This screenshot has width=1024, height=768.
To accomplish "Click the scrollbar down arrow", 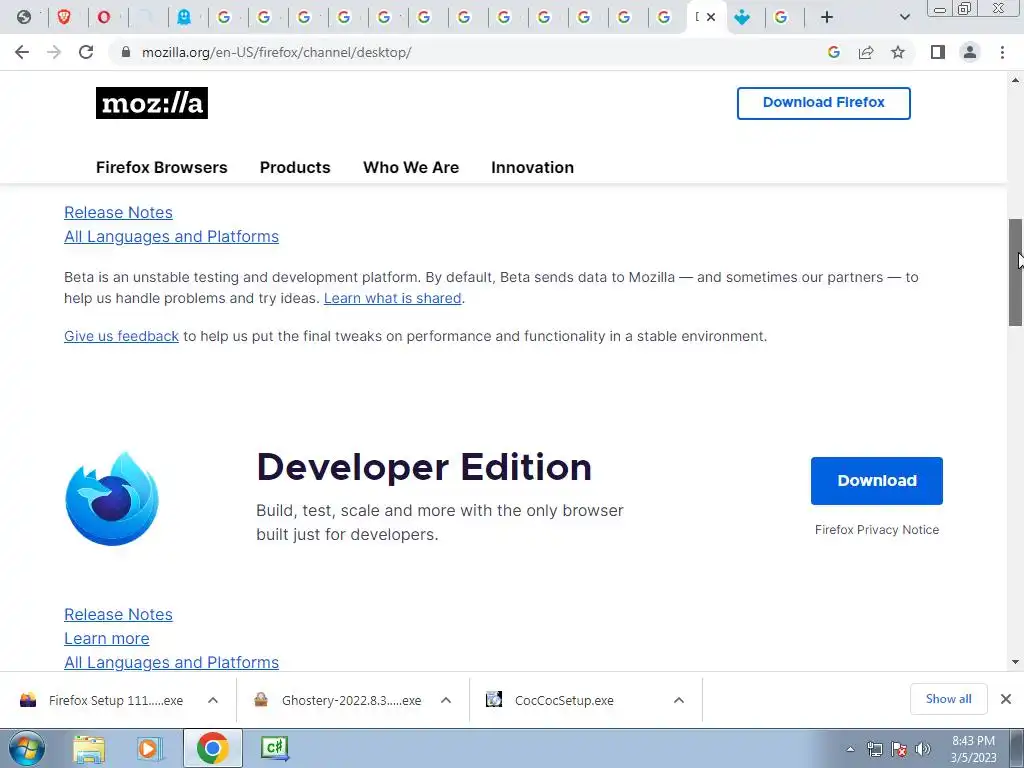I will 1015,662.
